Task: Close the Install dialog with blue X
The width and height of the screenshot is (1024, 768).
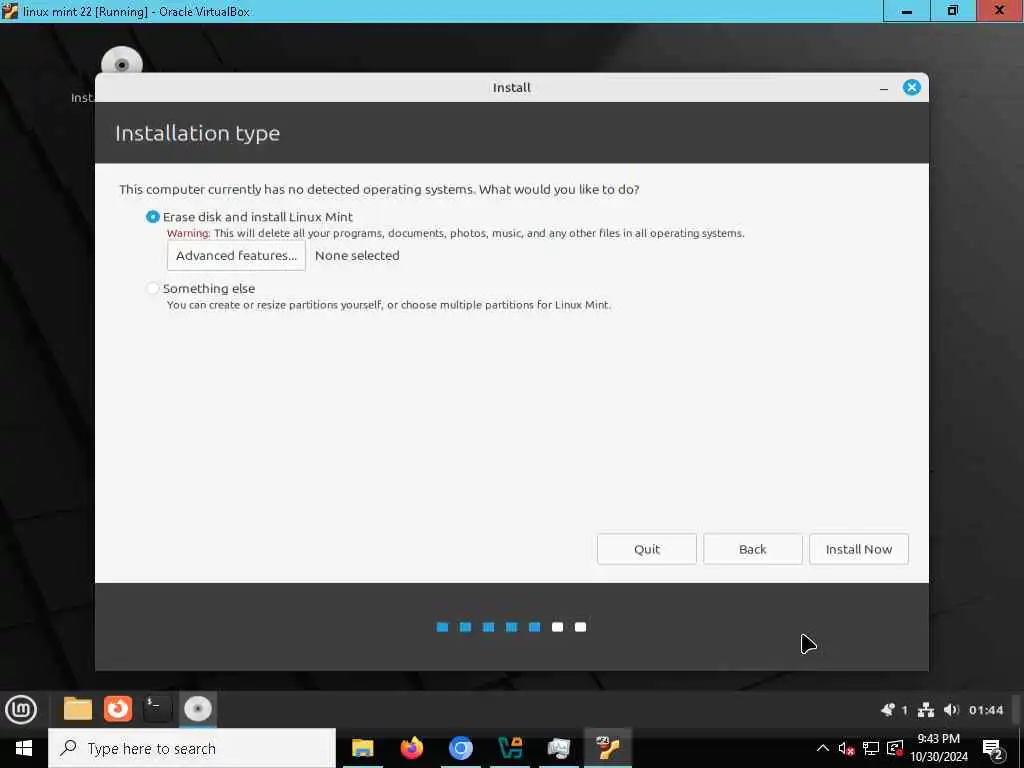Action: (912, 88)
